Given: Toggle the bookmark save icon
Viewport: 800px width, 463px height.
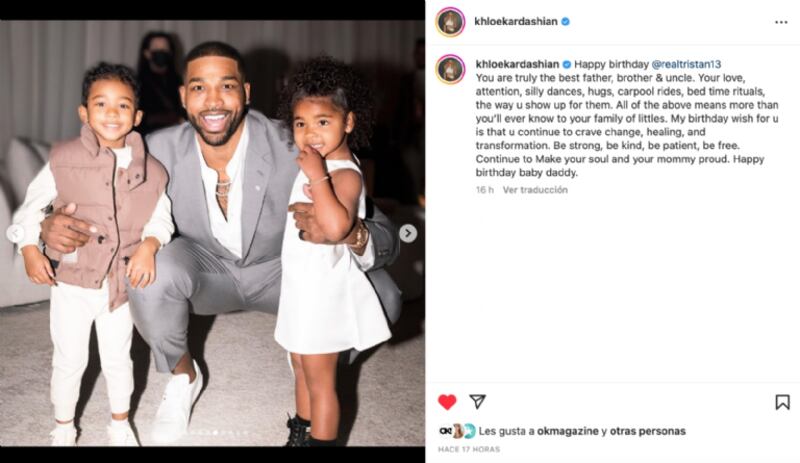Looking at the screenshot, I should (782, 402).
